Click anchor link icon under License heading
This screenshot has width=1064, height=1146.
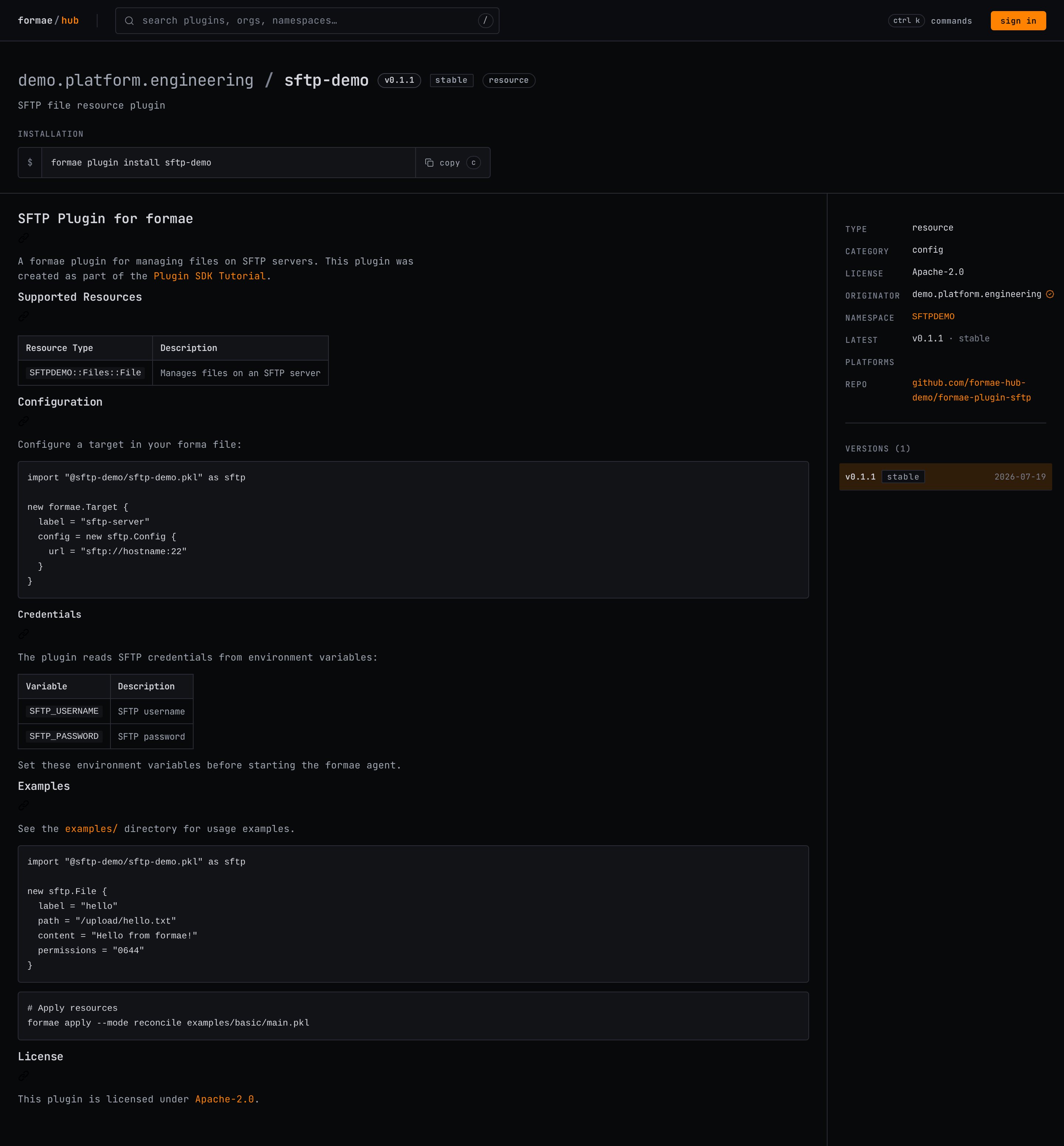[x=24, y=1075]
